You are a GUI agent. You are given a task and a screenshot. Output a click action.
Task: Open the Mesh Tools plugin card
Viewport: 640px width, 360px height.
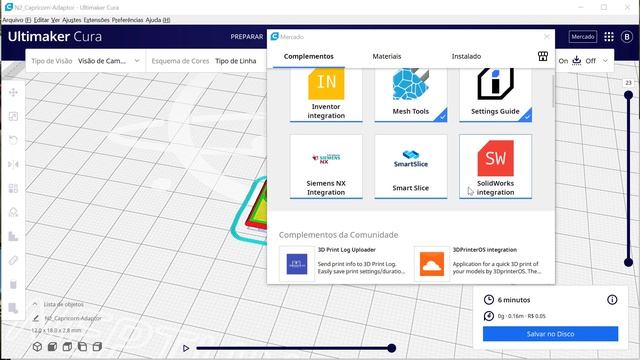coord(411,95)
